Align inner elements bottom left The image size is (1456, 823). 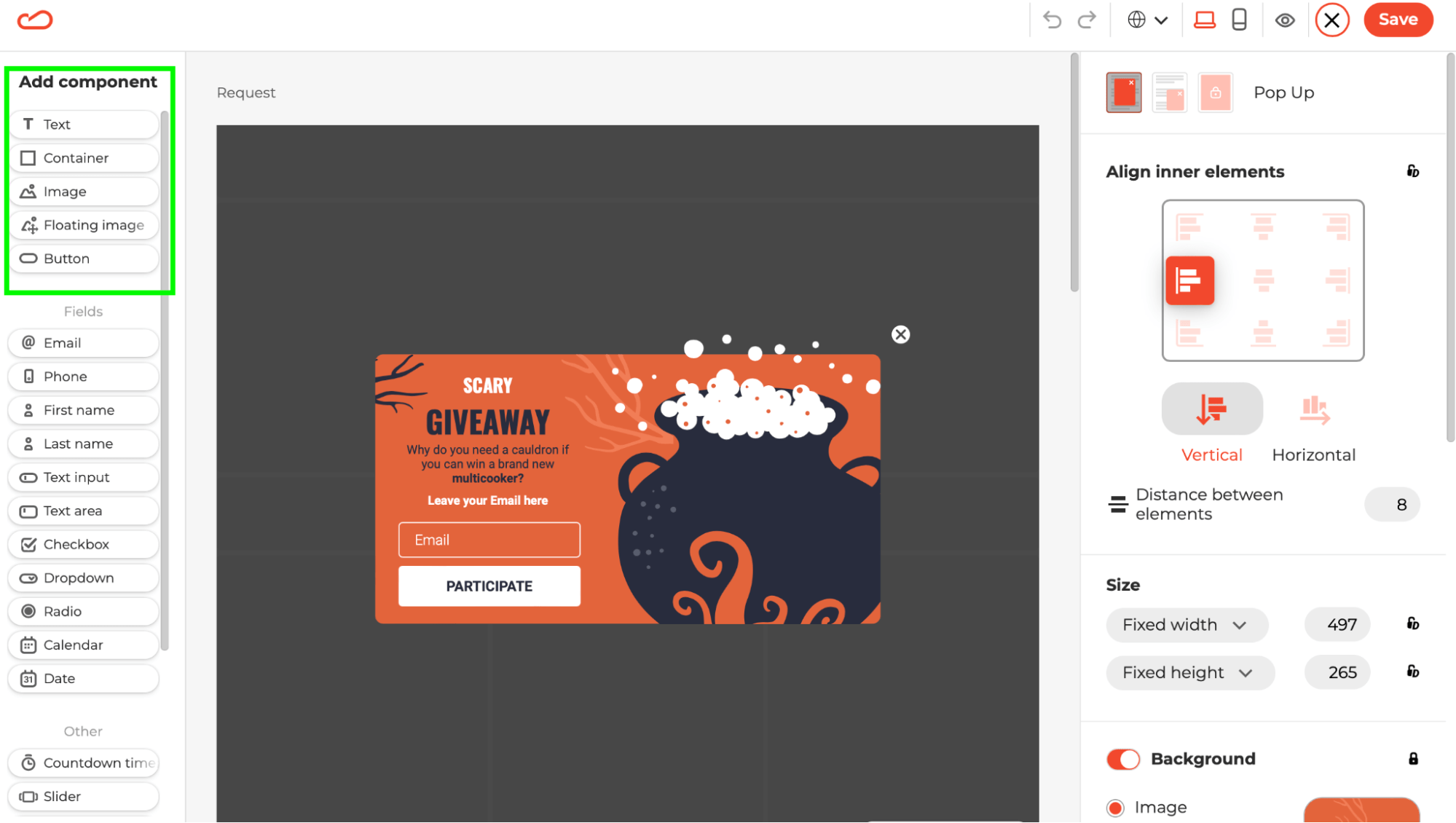pyautogui.click(x=1189, y=334)
